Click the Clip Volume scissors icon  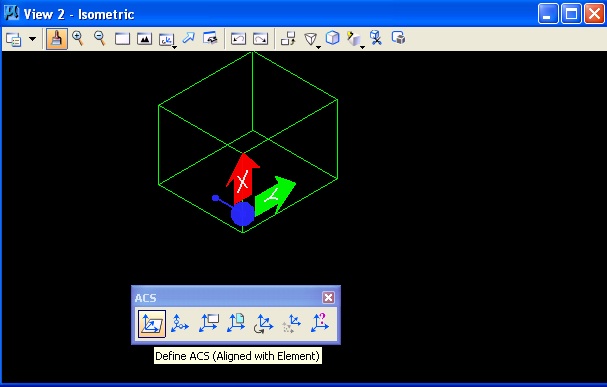(376, 38)
